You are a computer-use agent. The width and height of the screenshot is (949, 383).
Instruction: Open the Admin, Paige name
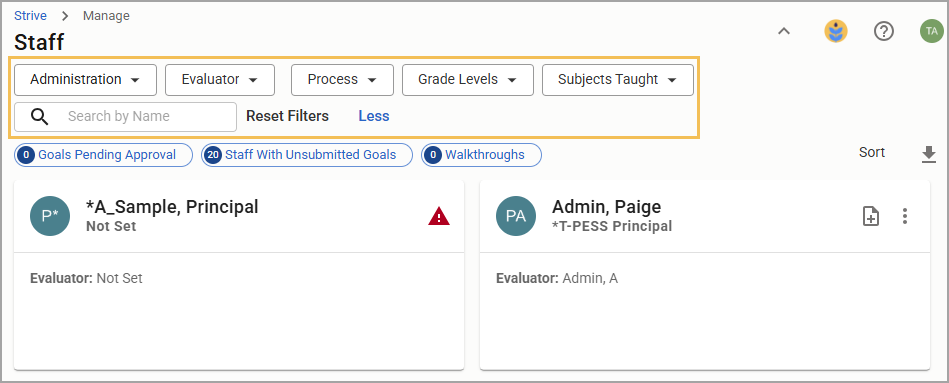coord(606,207)
